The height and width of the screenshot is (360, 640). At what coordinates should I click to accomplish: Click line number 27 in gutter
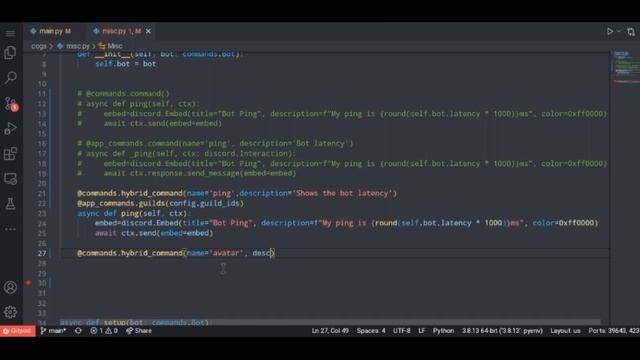(x=42, y=253)
